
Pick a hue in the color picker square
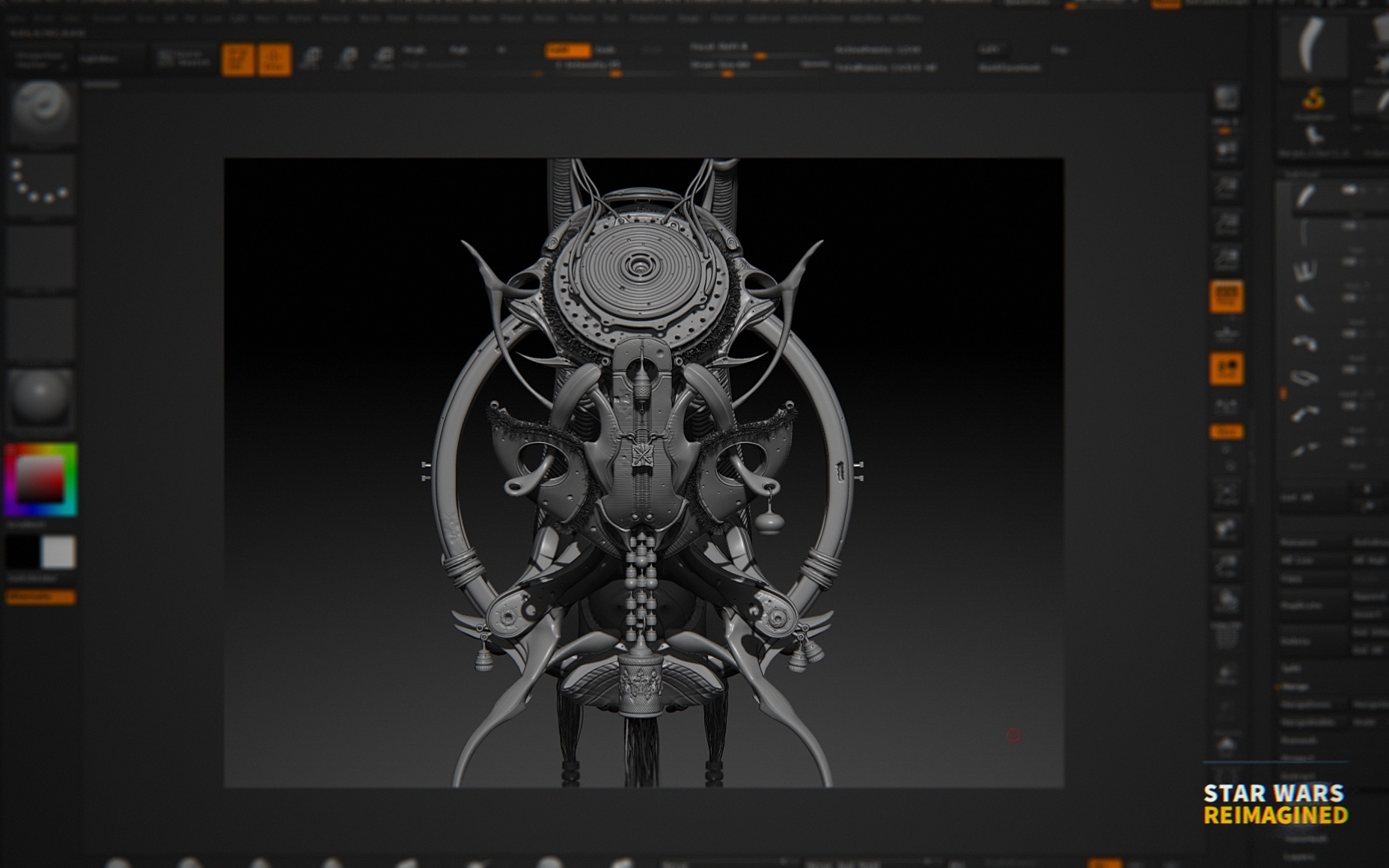tap(40, 480)
